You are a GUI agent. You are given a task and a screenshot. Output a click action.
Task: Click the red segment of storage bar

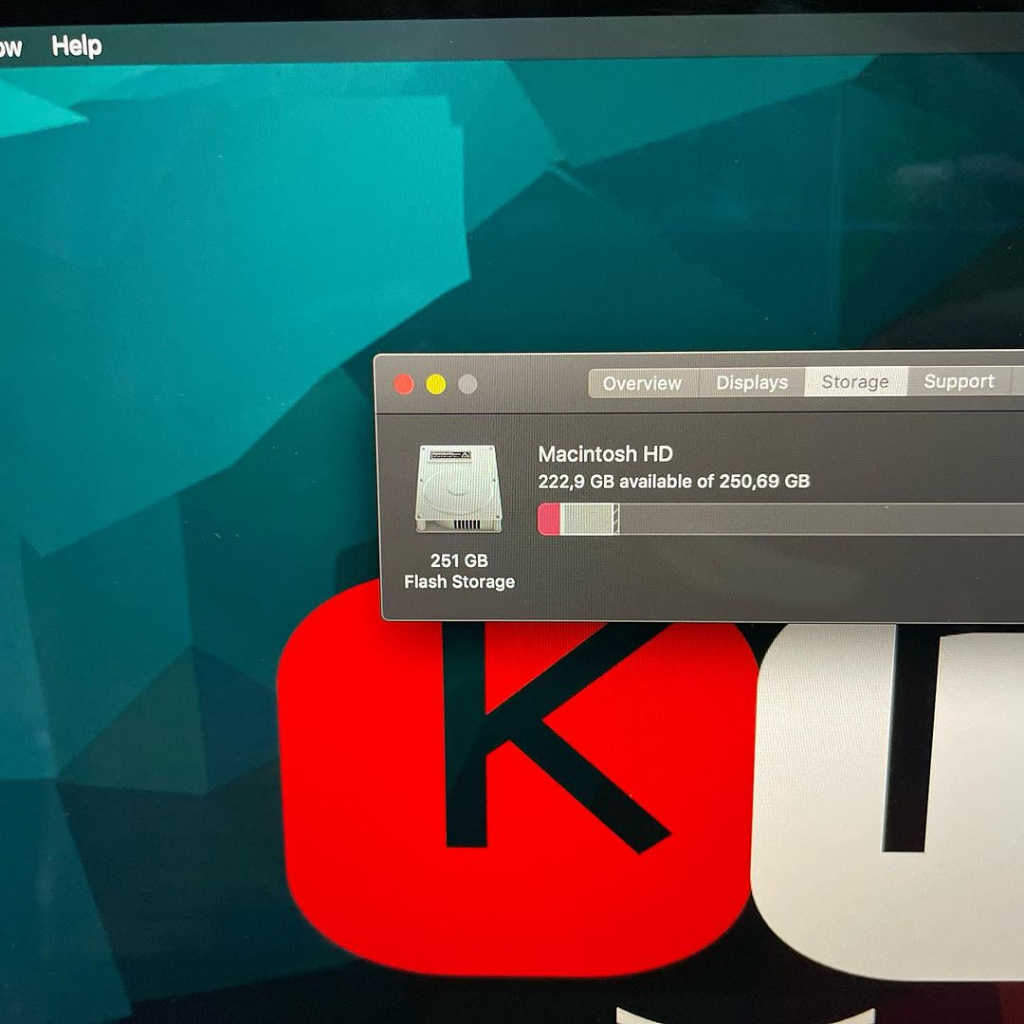(x=549, y=519)
